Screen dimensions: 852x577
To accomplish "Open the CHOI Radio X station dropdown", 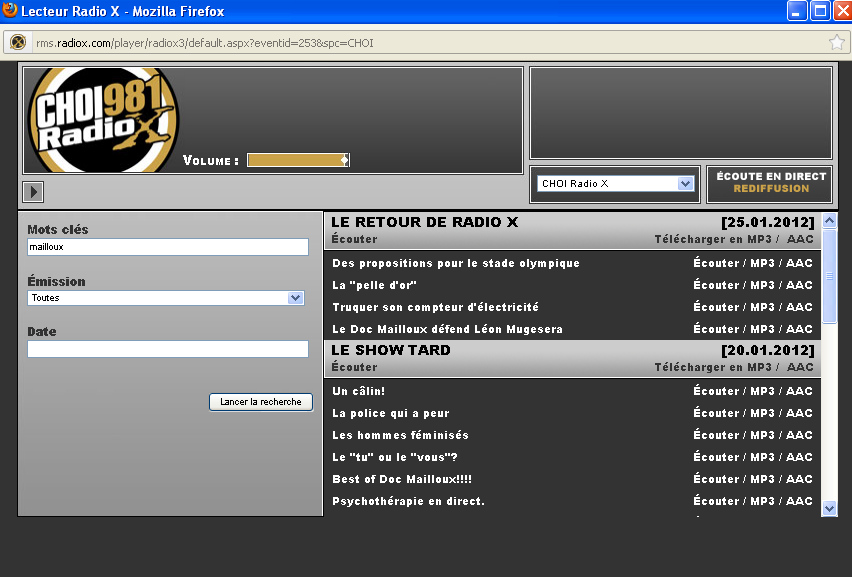I will pyautogui.click(x=615, y=184).
